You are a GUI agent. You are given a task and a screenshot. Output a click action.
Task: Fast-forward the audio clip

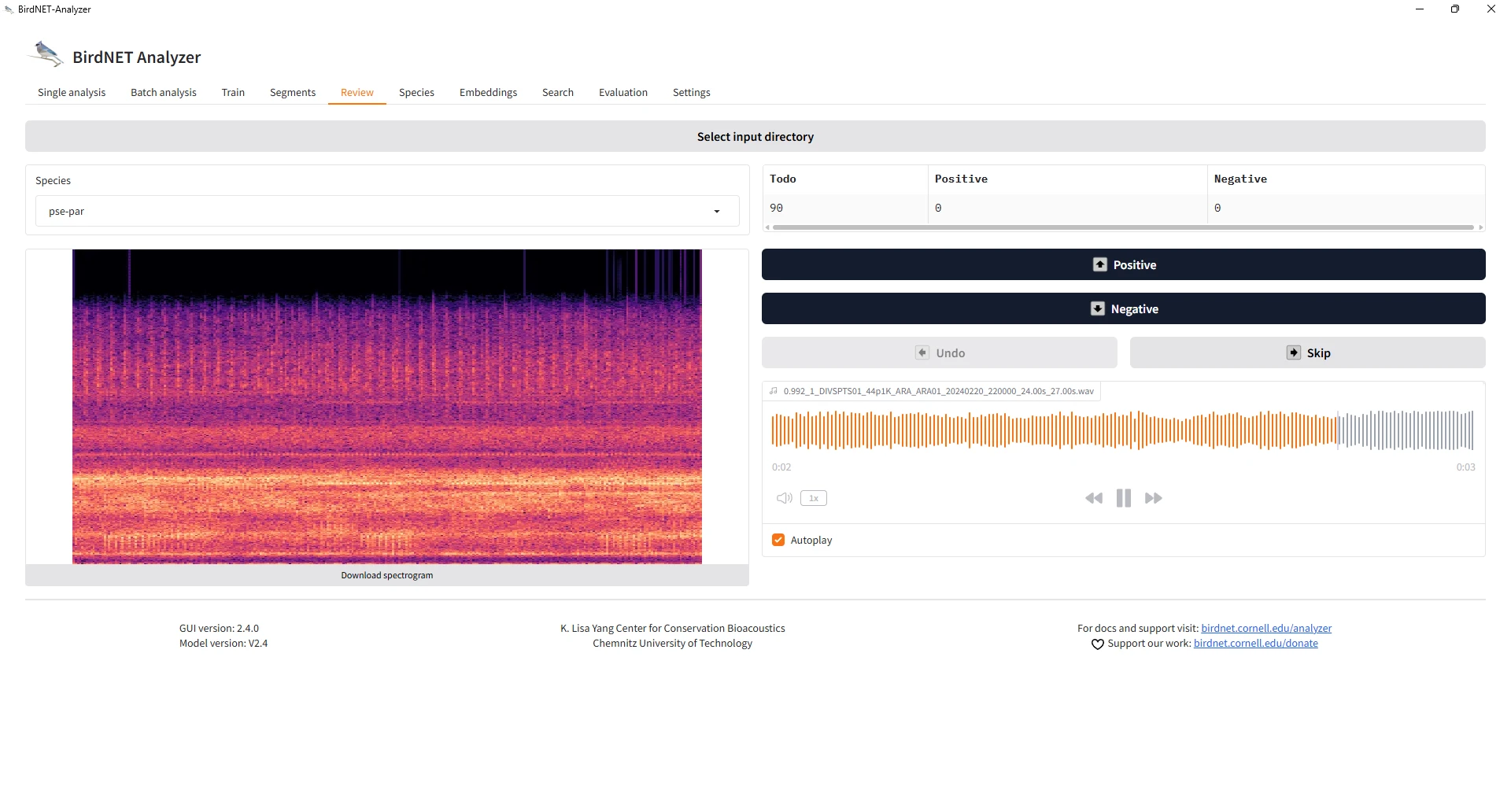1154,498
